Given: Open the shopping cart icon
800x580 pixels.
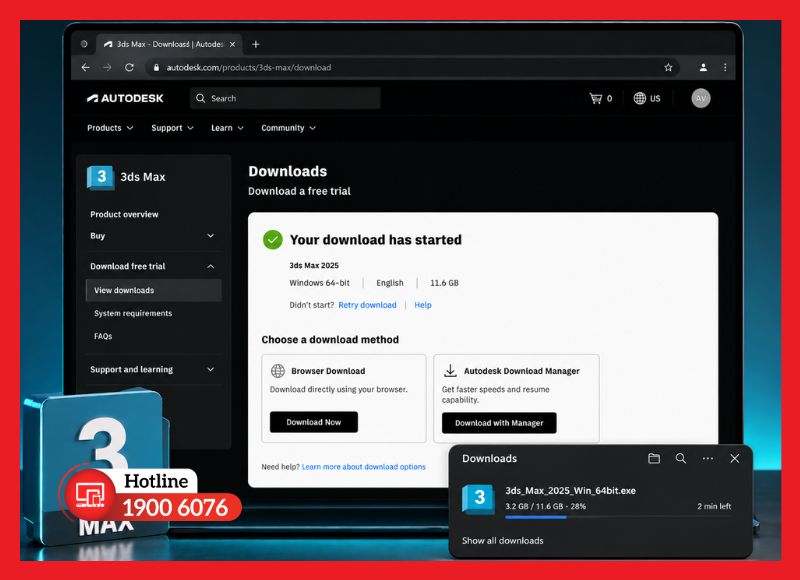Looking at the screenshot, I should 595,98.
